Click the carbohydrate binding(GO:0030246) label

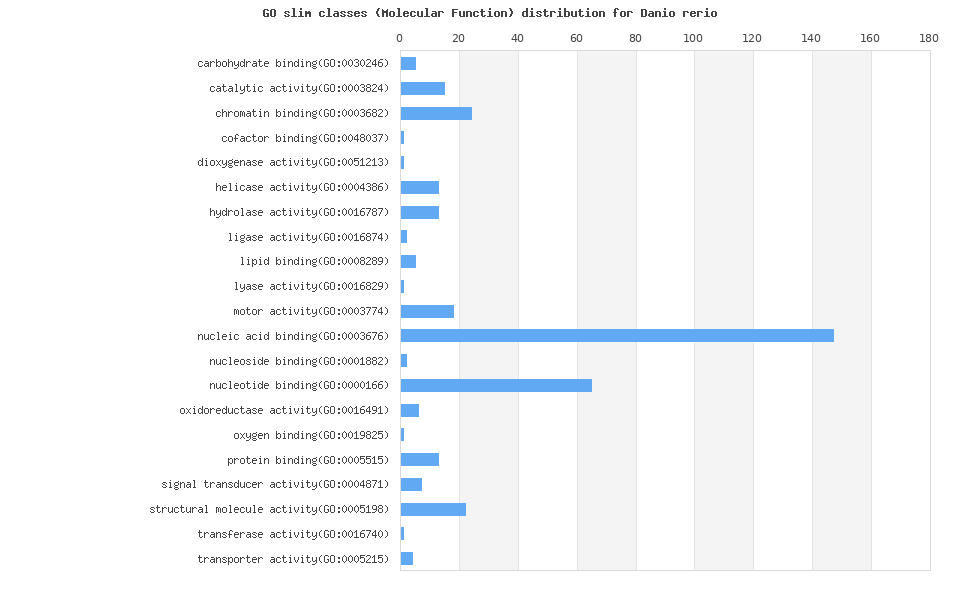(293, 63)
